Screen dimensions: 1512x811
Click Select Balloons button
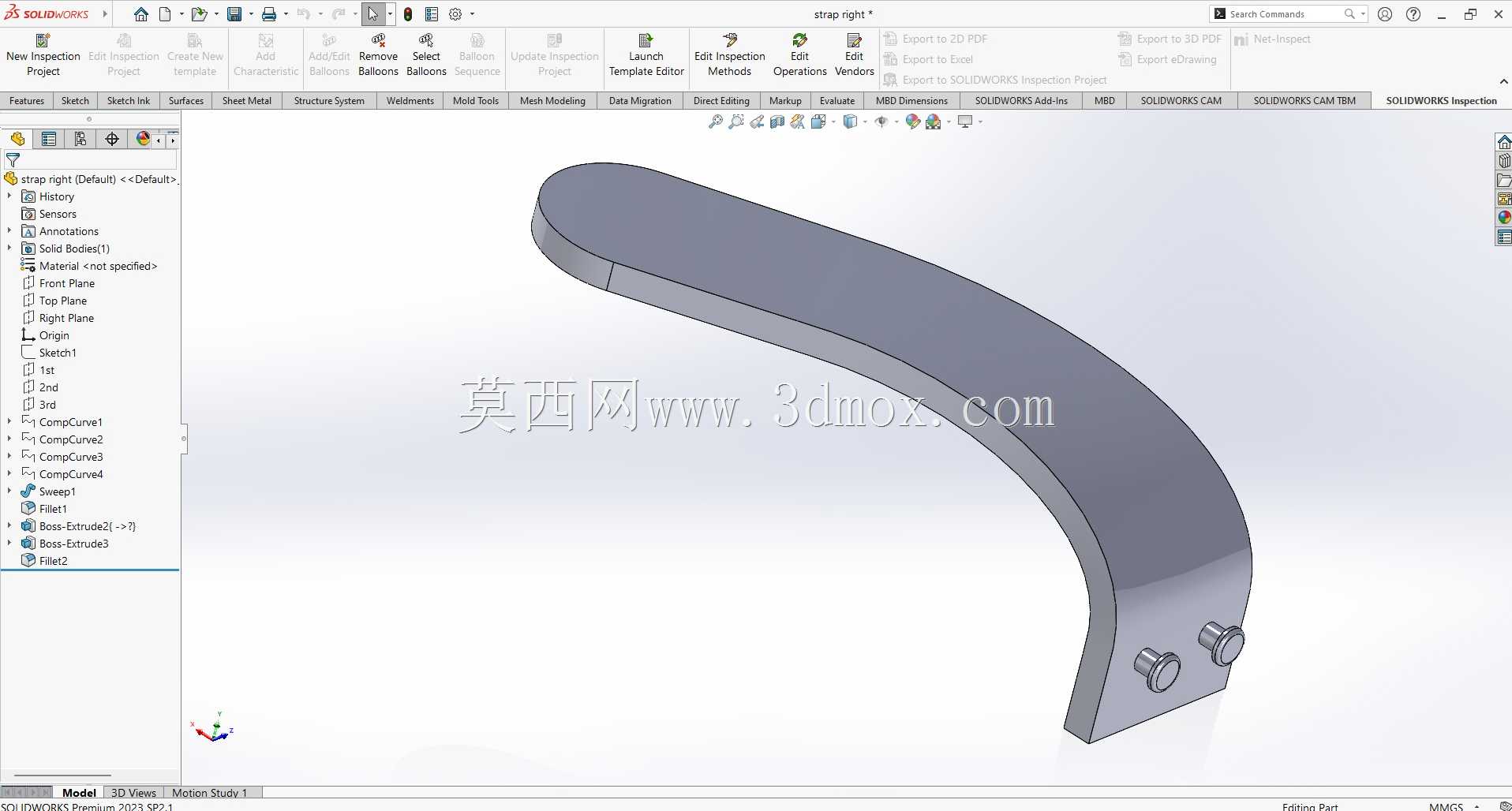[426, 55]
